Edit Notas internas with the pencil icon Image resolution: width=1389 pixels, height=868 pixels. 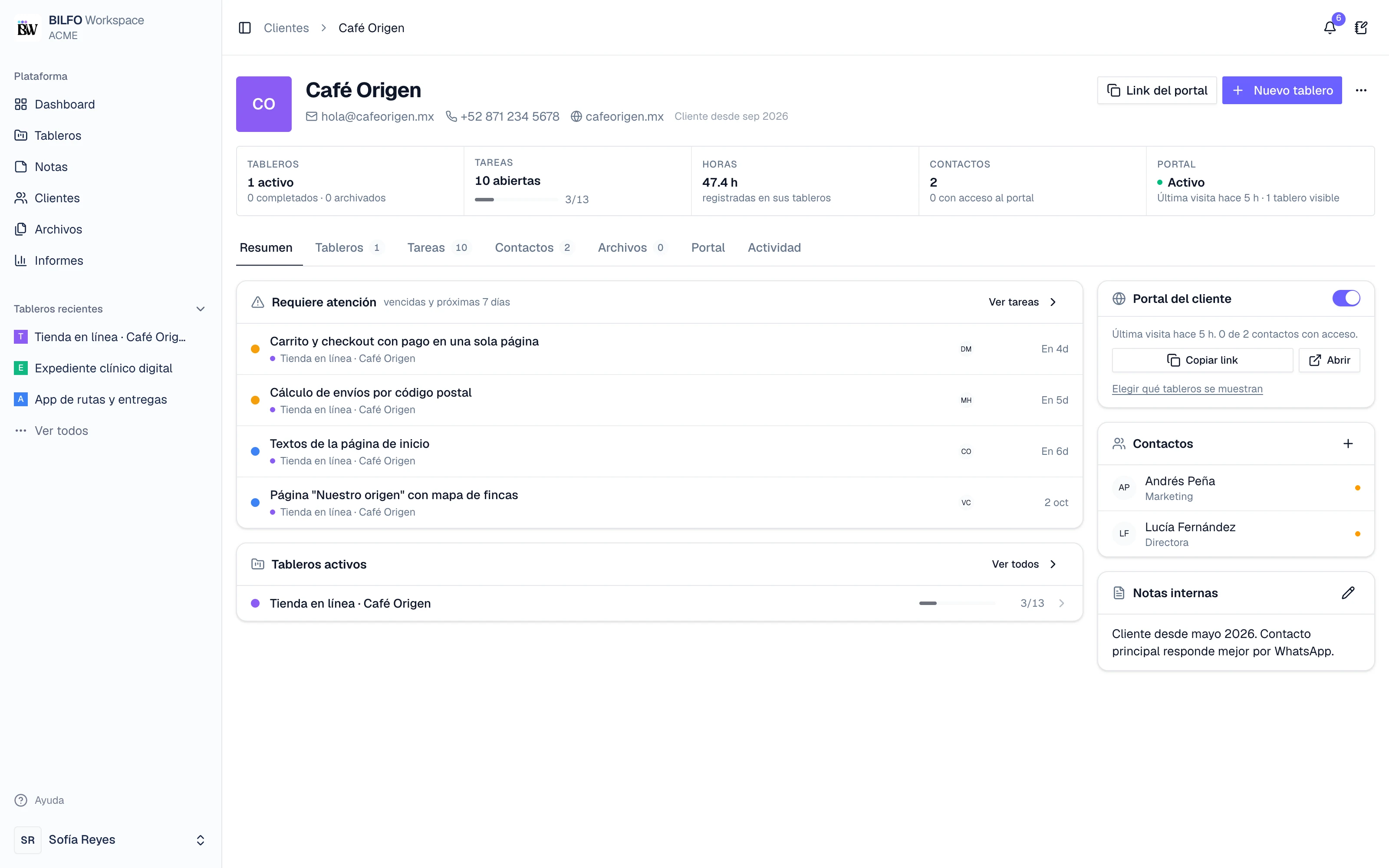point(1348,593)
